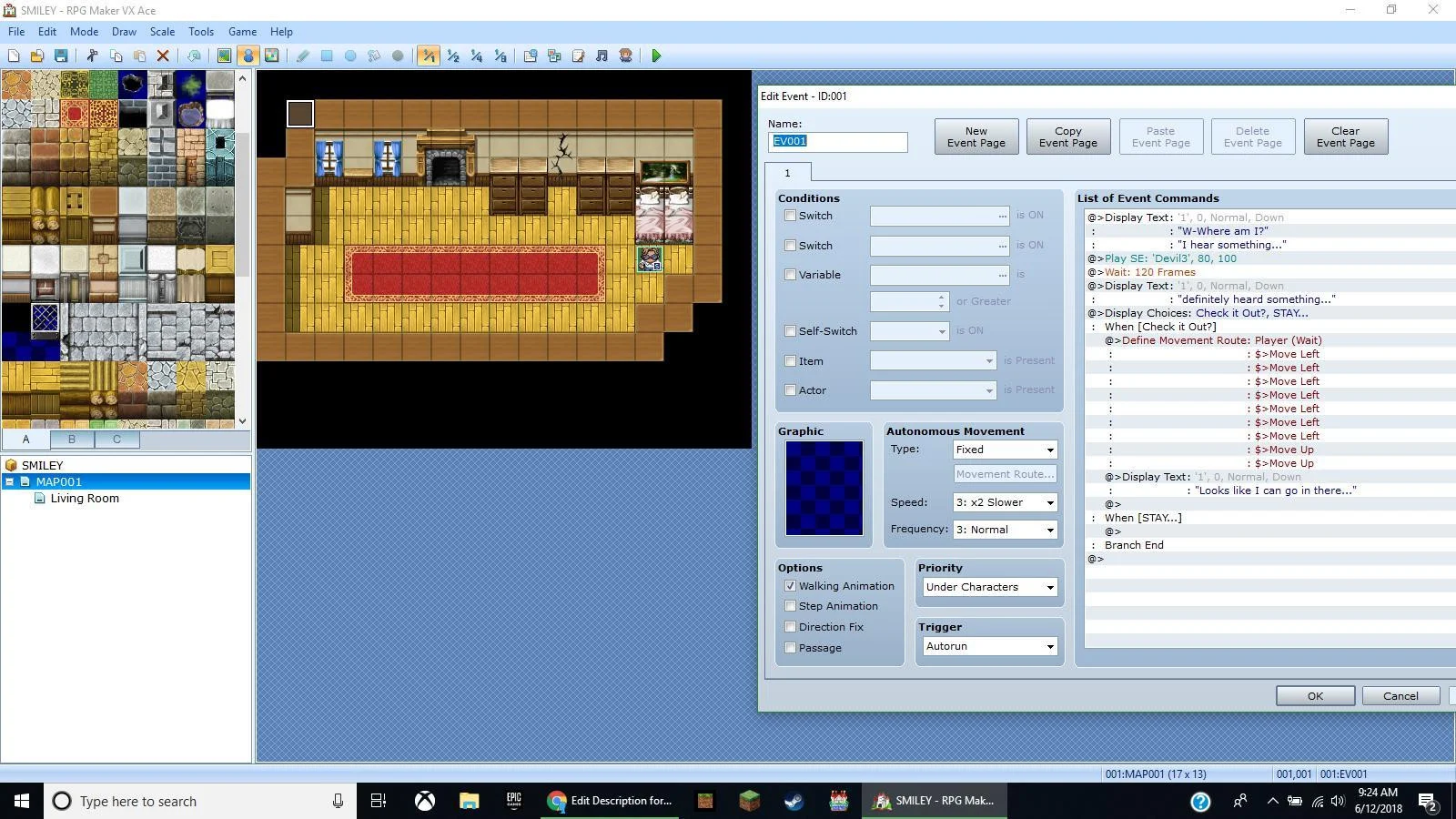Switch to Region mode icon
Screen dimensions: 1456x819
pos(271,56)
